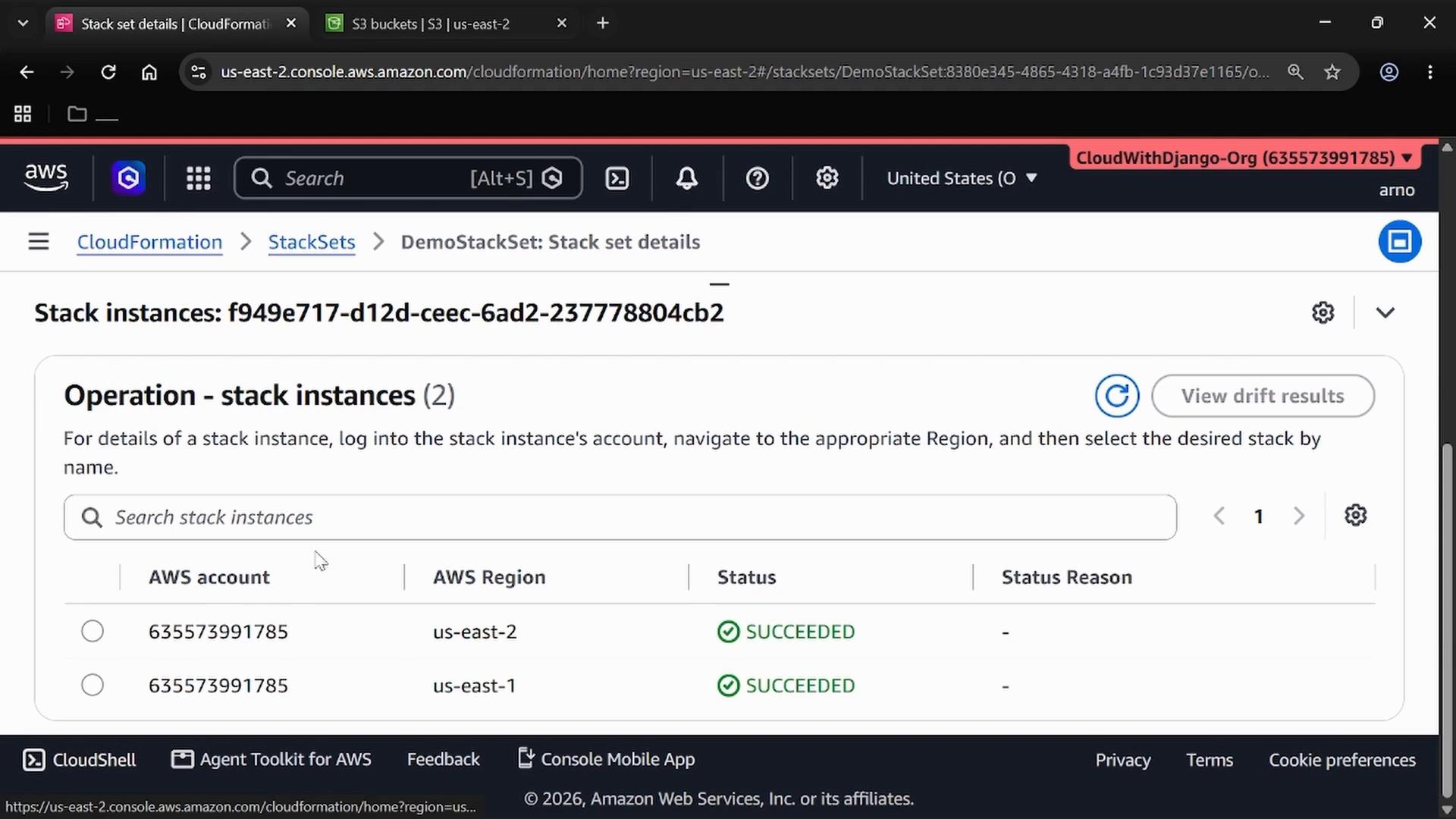1456x819 pixels.
Task: Select the Stack set details browser tab
Action: 177,24
